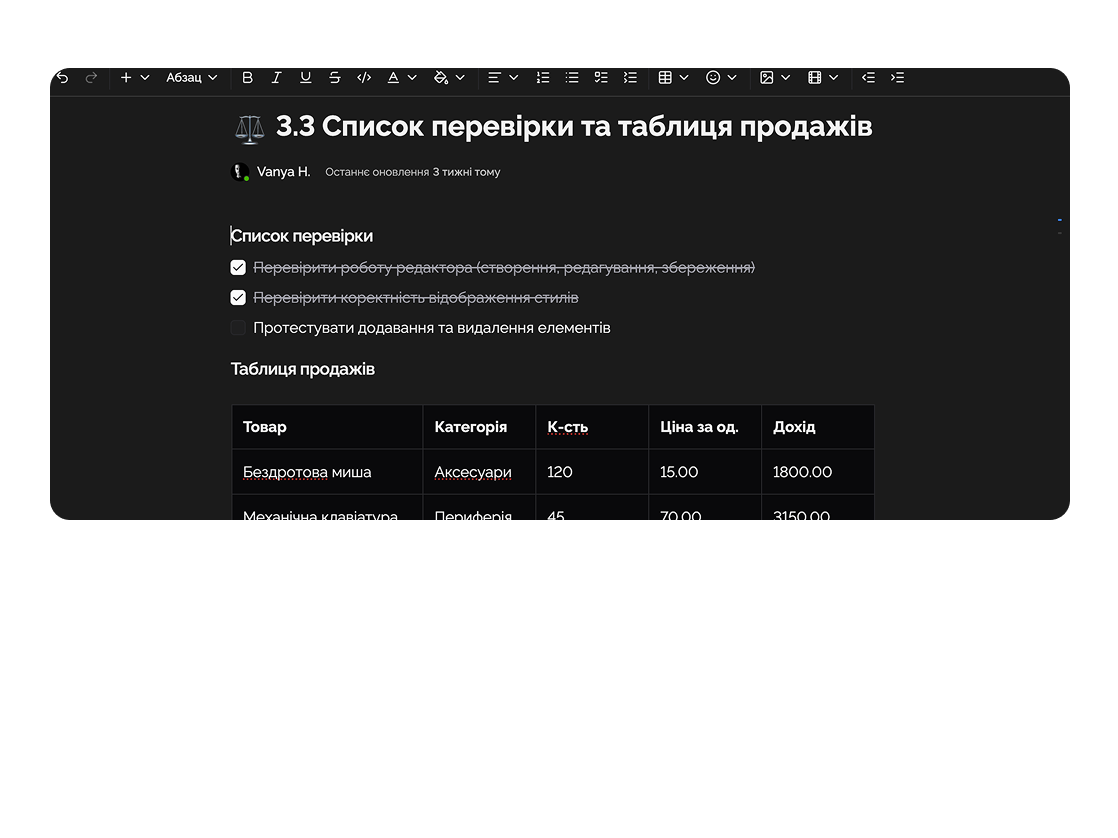
Task: Insert a bulleted list
Action: pyautogui.click(x=572, y=77)
